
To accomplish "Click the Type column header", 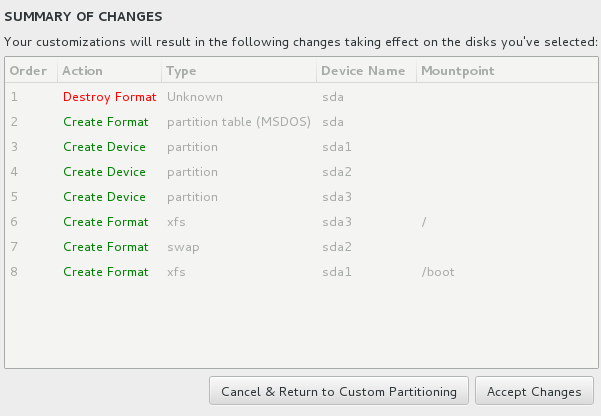I will [x=239, y=71].
